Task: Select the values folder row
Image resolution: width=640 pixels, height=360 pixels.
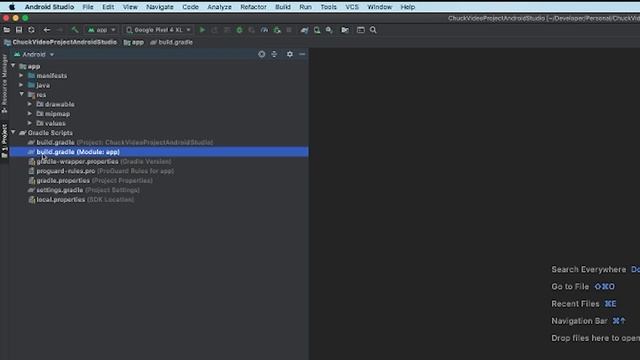Action: click(x=159, y=123)
